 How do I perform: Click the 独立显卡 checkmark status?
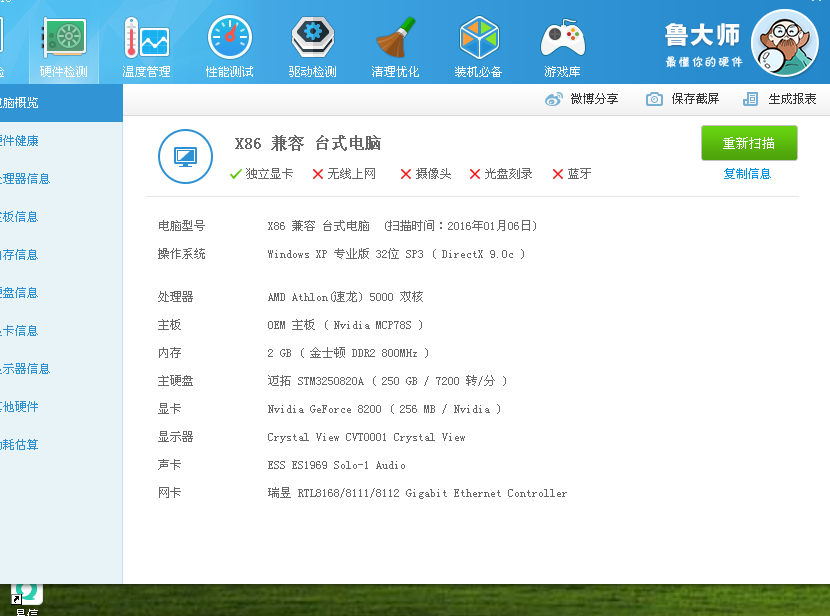(261, 174)
